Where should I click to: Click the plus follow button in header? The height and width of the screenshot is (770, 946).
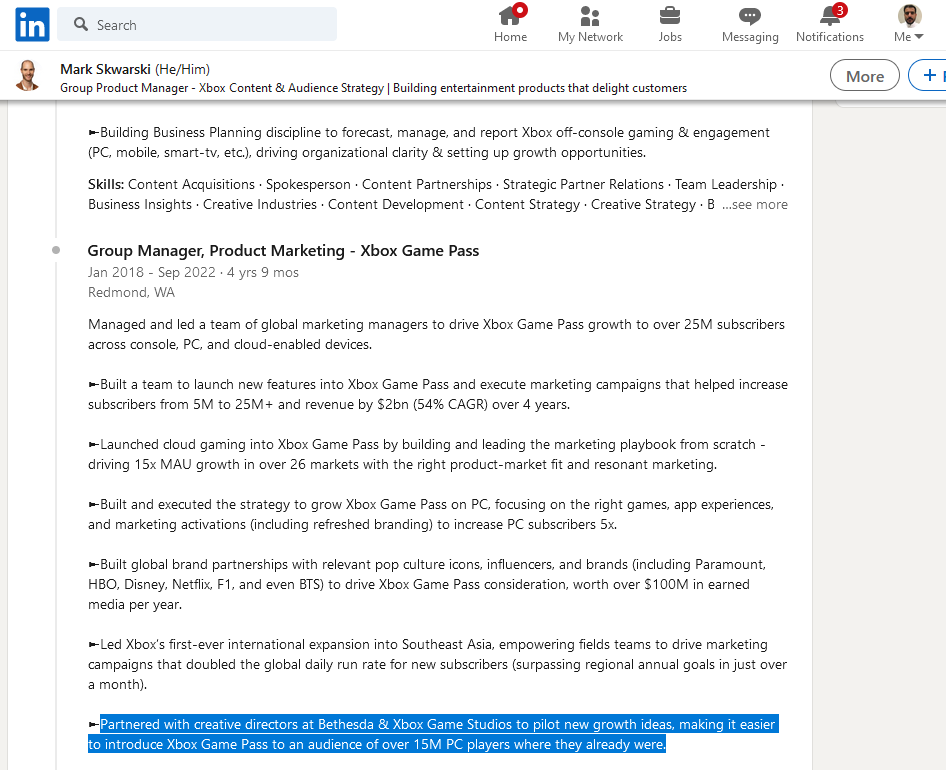tap(928, 75)
